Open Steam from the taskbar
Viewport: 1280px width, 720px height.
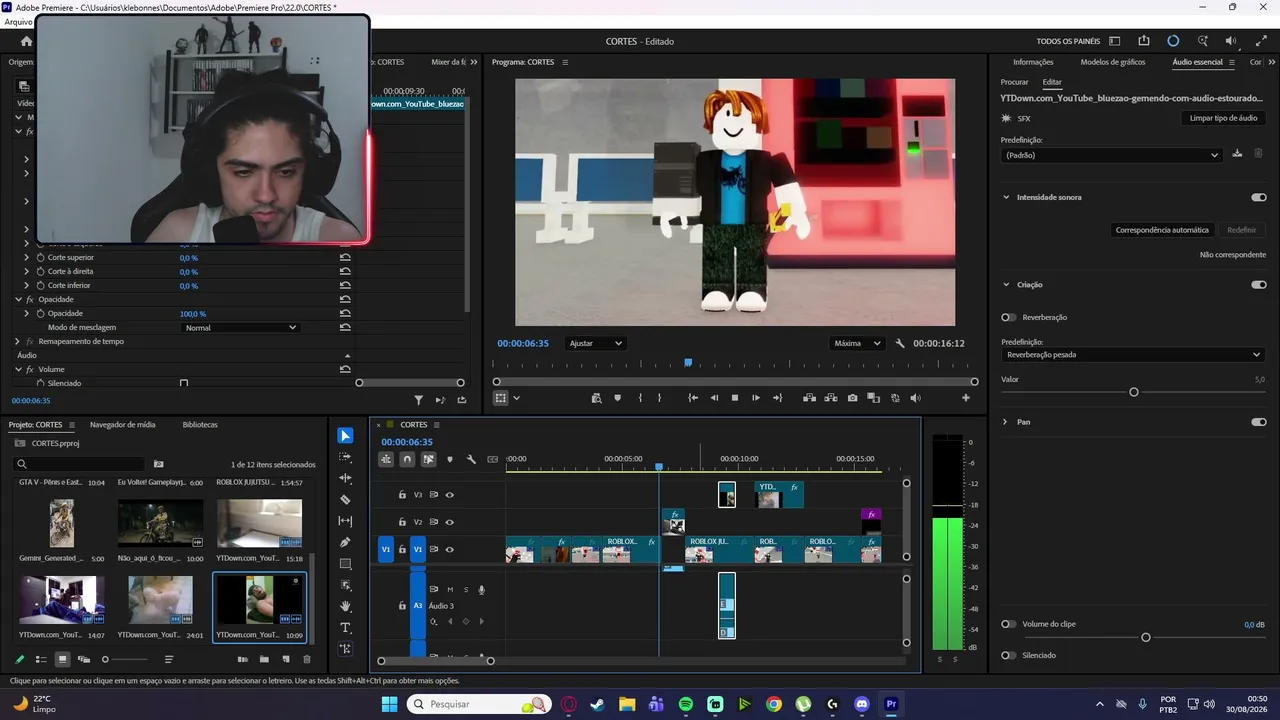(x=598, y=704)
